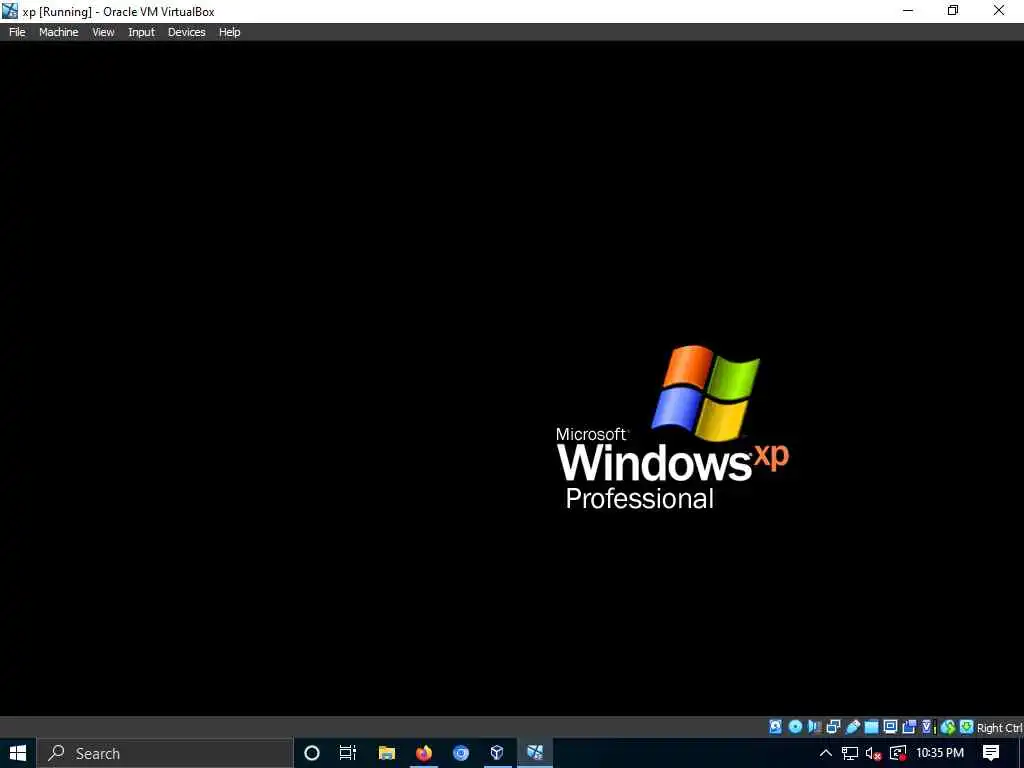Screen dimensions: 1024x768
Task: Click the Right Ctrl host key label
Action: pos(999,728)
